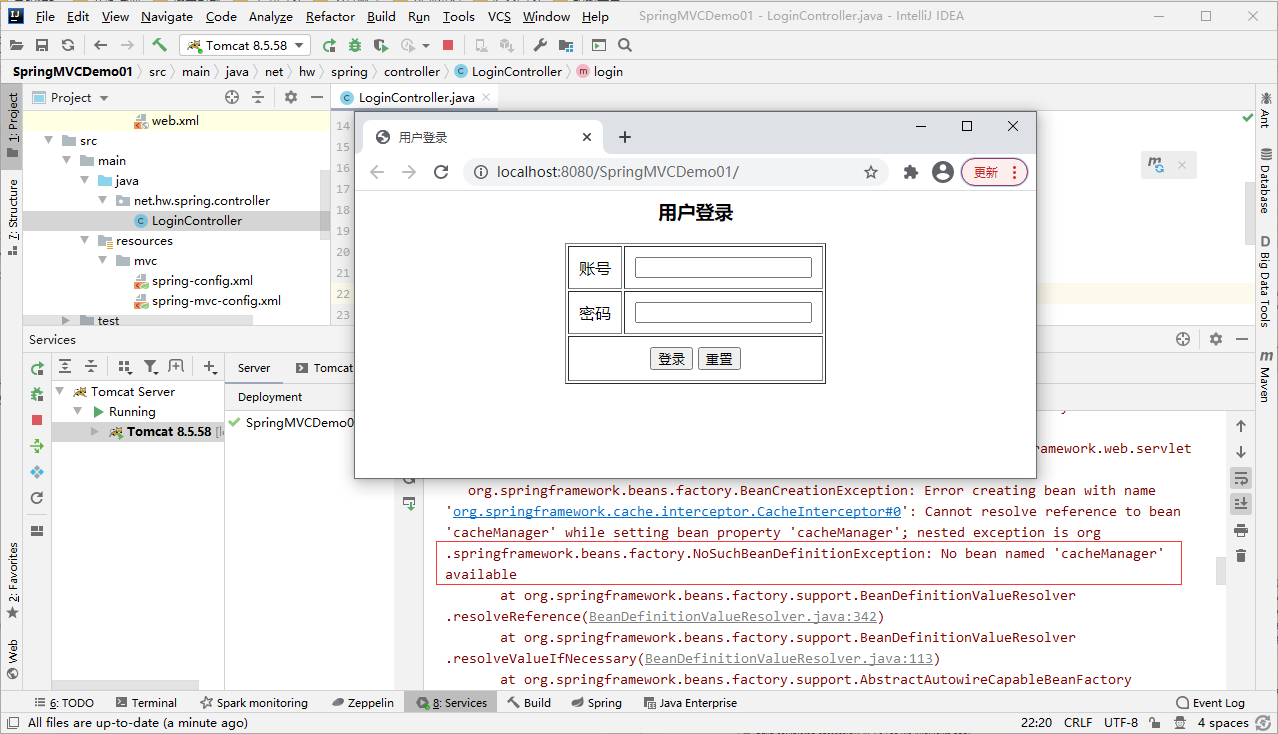Toggle soft-wrap in the console output

pyautogui.click(x=1241, y=478)
